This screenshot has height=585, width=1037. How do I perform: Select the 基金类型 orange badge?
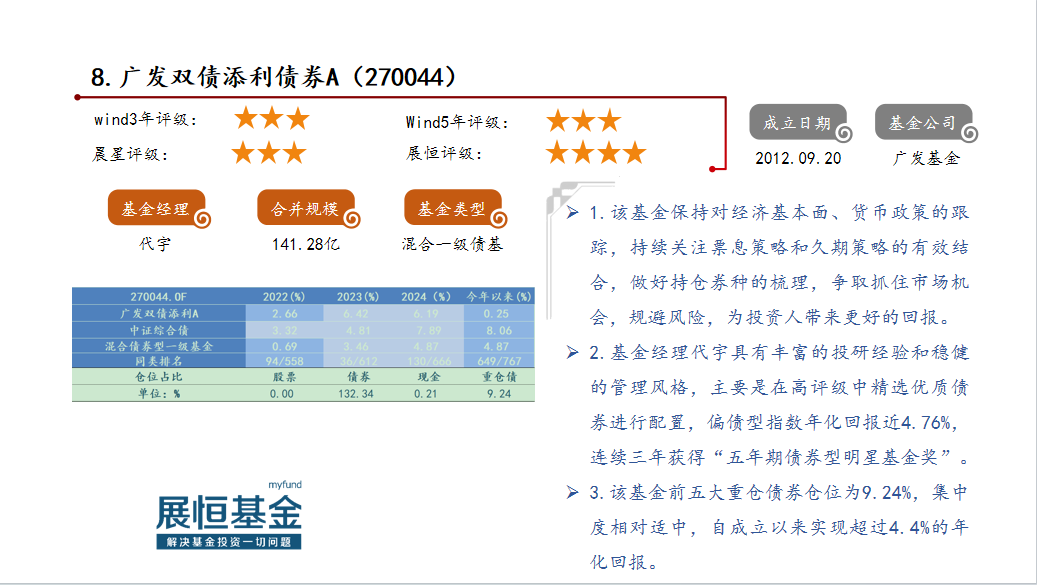[452, 210]
